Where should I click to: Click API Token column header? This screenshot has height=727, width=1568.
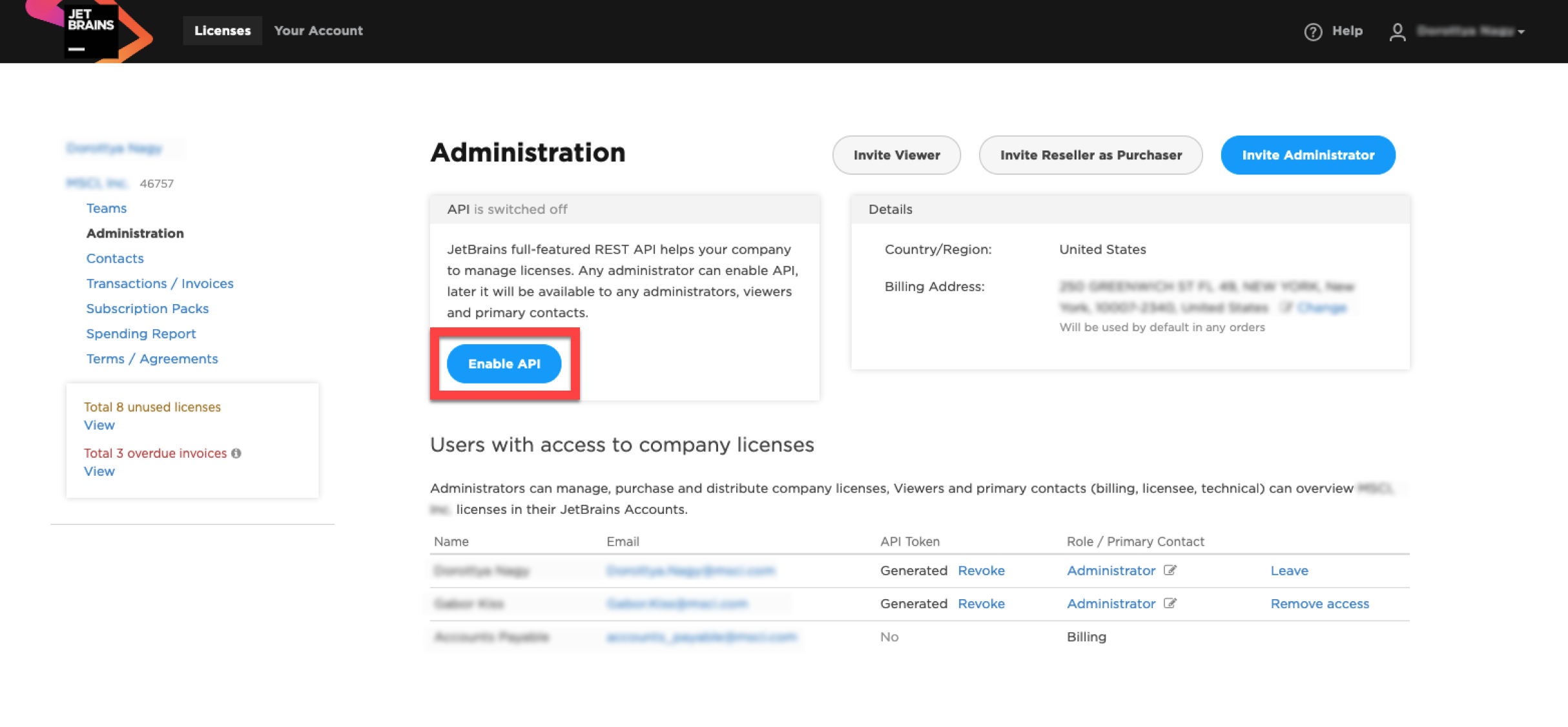tap(910, 542)
